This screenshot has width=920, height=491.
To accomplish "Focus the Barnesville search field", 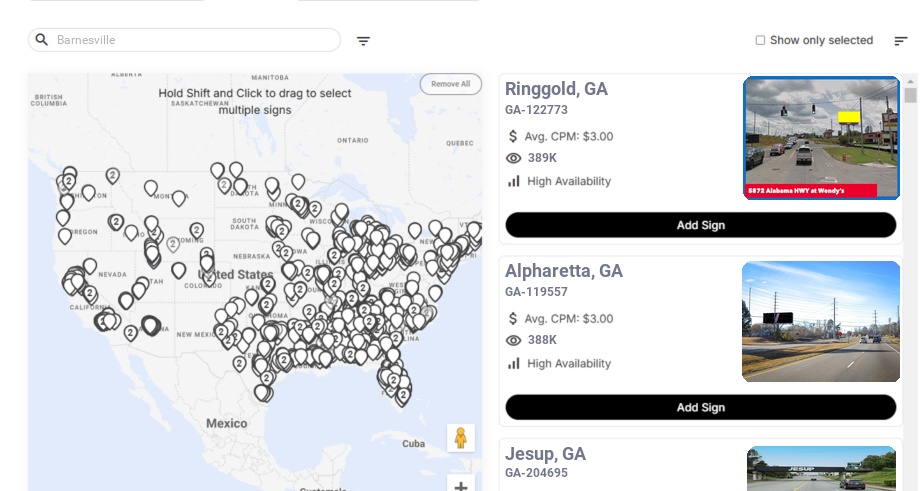I will (x=195, y=40).
